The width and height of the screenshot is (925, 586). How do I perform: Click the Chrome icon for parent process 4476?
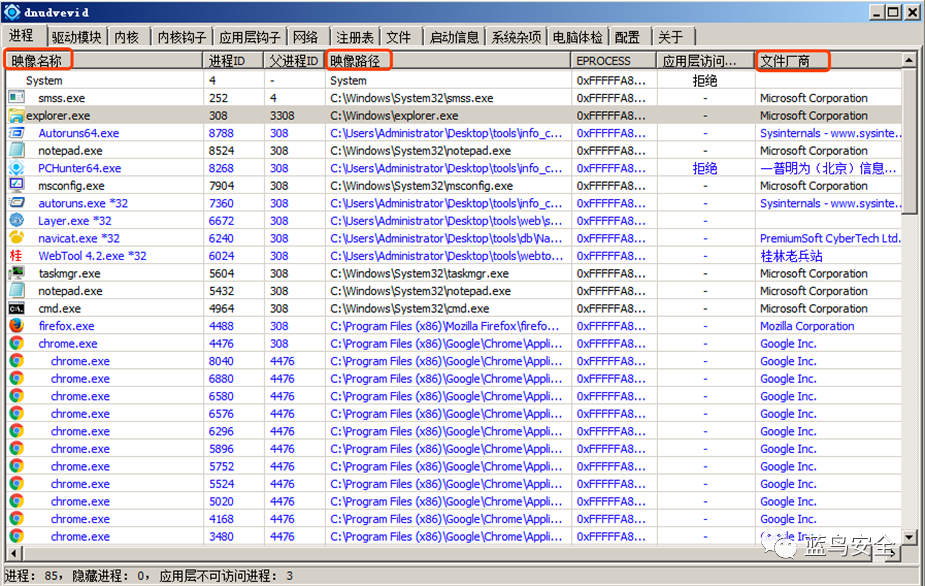pos(17,343)
